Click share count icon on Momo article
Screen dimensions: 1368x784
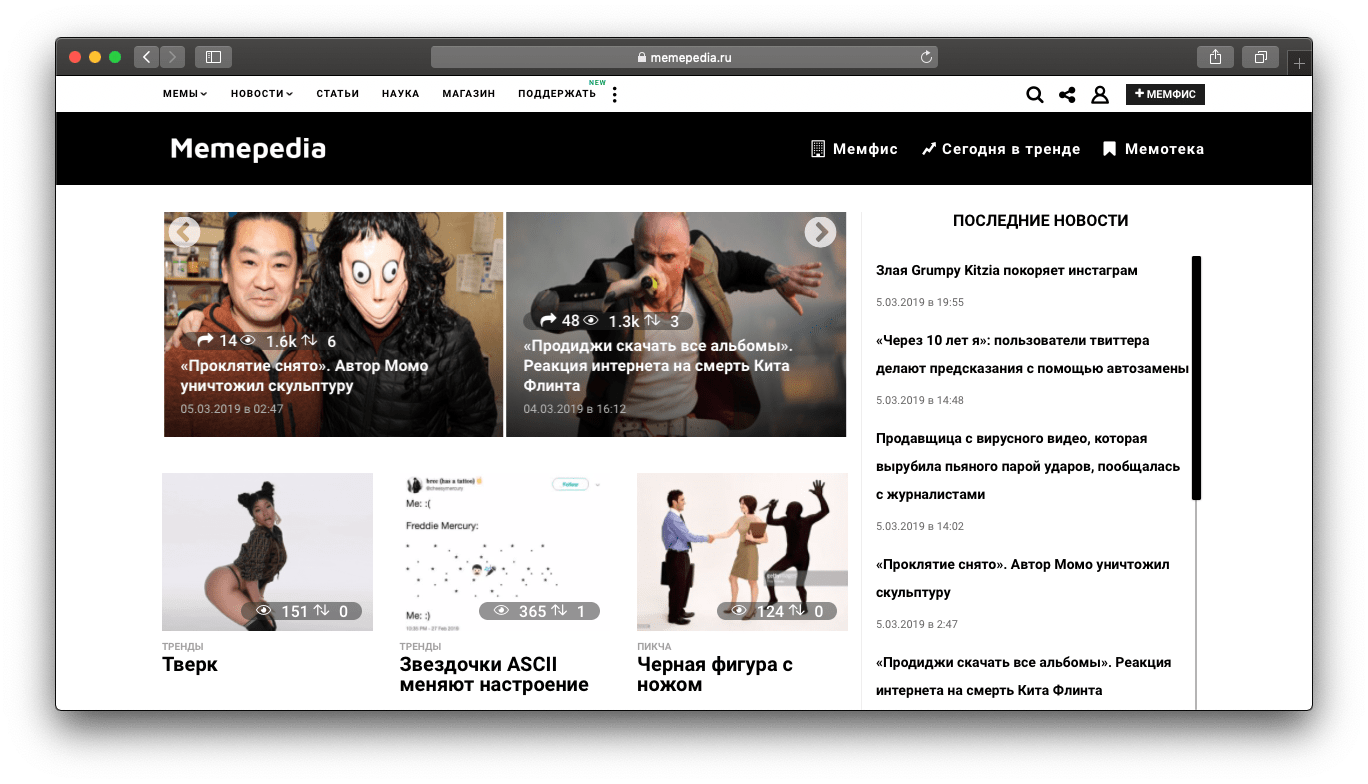tap(206, 341)
